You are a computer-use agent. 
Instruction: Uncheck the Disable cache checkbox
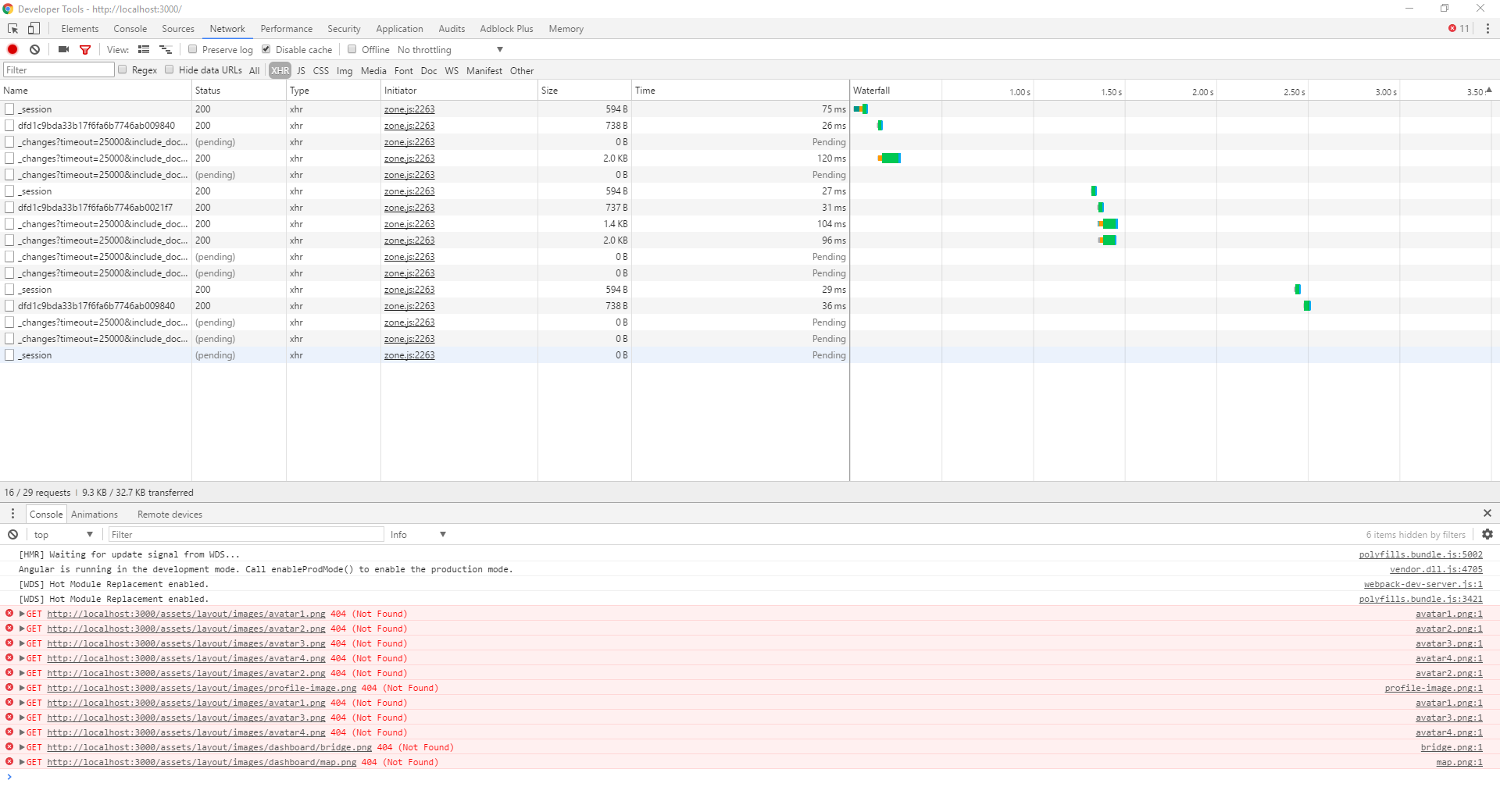[266, 48]
